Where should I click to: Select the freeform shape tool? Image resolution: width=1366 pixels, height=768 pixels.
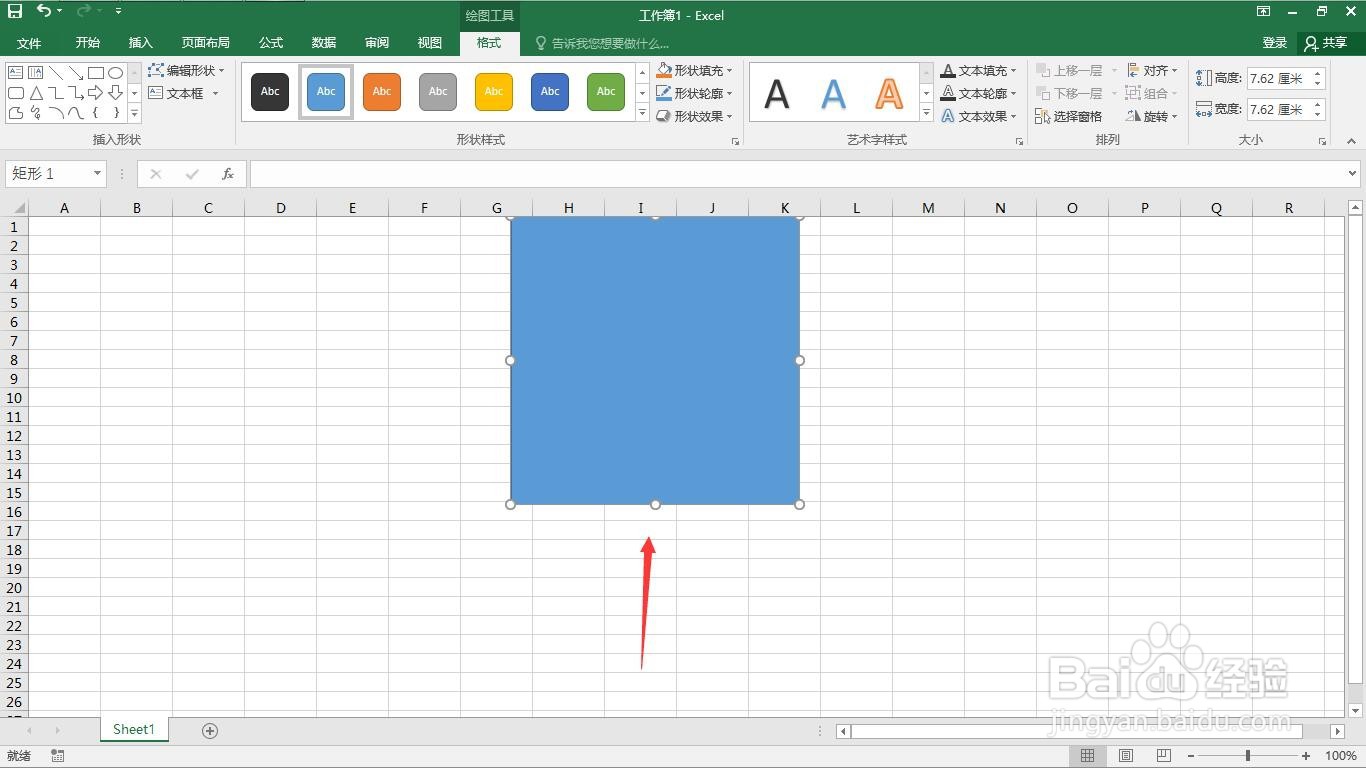(x=16, y=113)
